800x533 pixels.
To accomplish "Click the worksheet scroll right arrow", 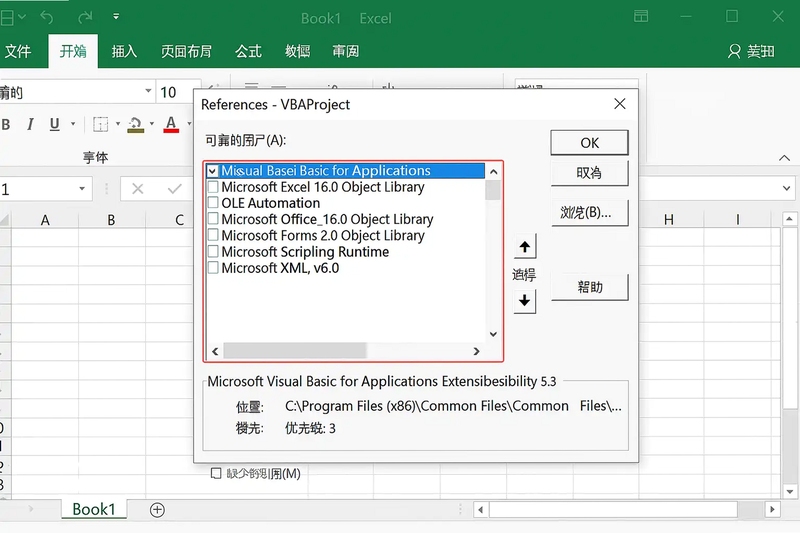I will pos(772,509).
